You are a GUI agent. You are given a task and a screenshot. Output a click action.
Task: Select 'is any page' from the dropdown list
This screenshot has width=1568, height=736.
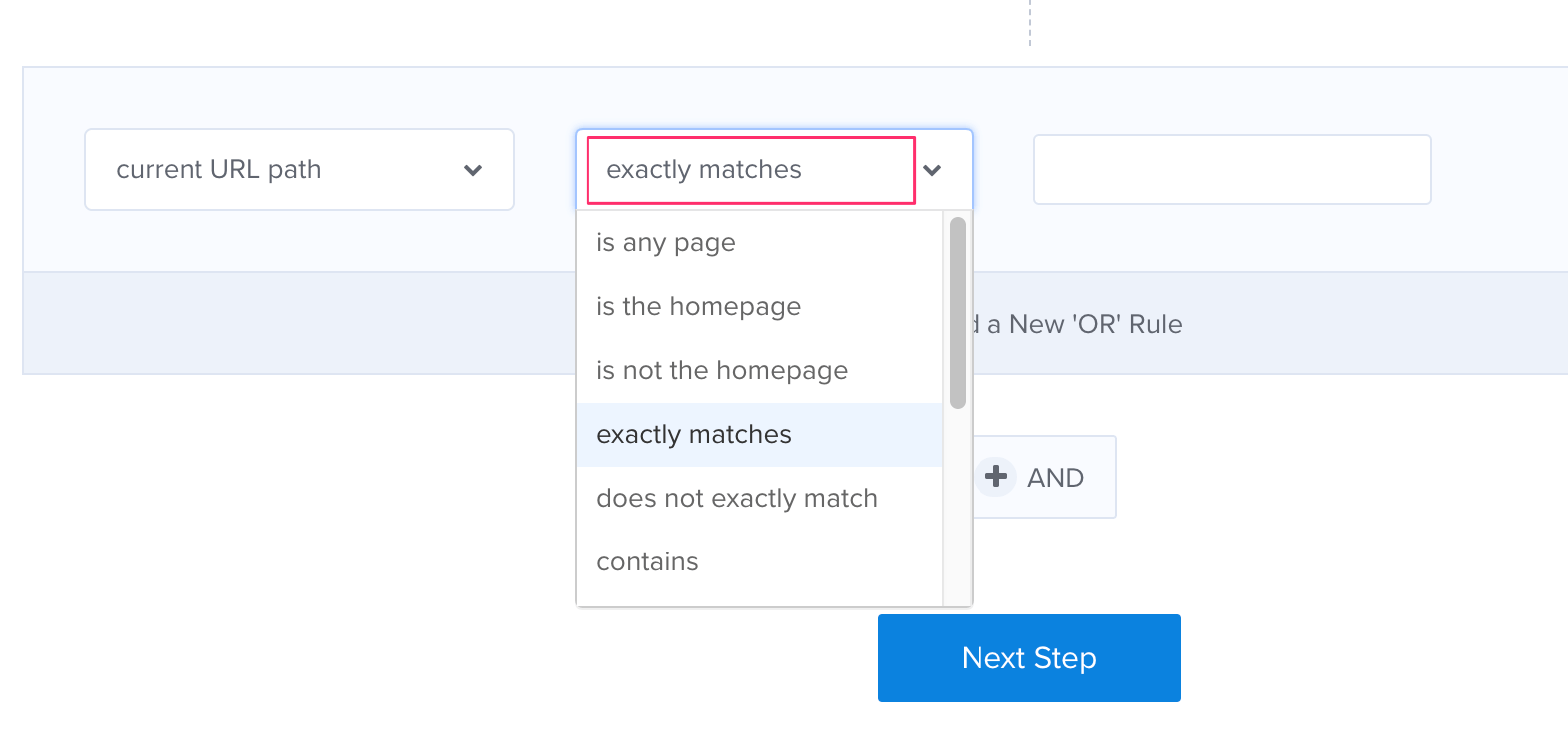[666, 242]
